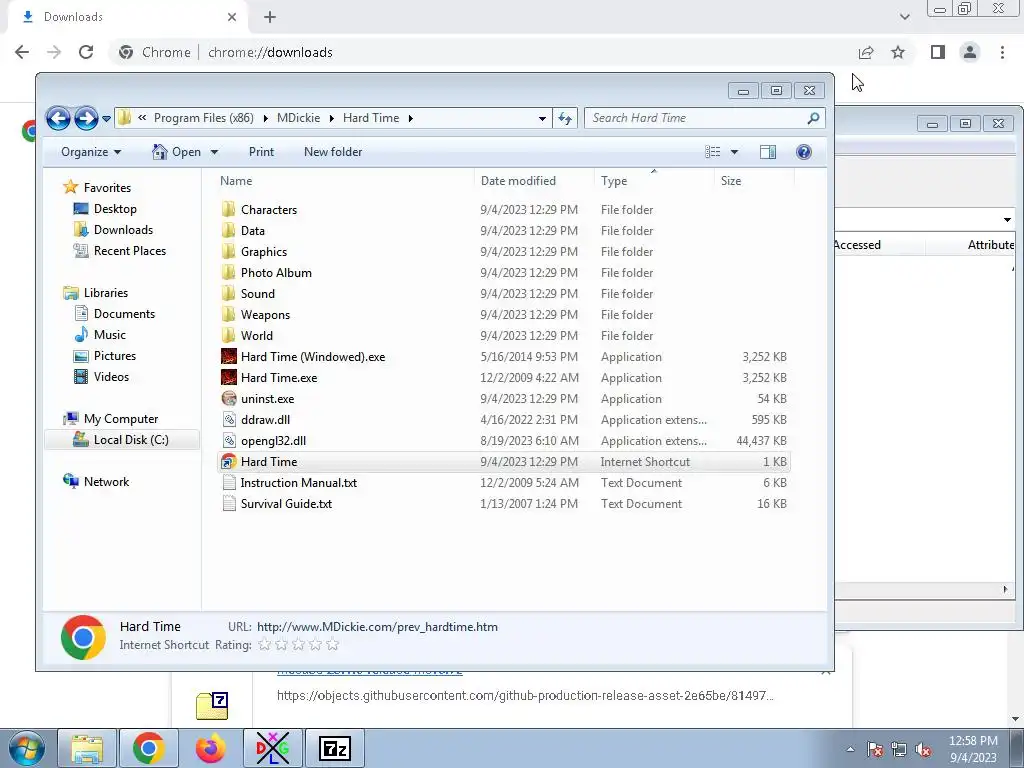Open 7-Zip from the taskbar
This screenshot has height=768, width=1024.
point(334,748)
